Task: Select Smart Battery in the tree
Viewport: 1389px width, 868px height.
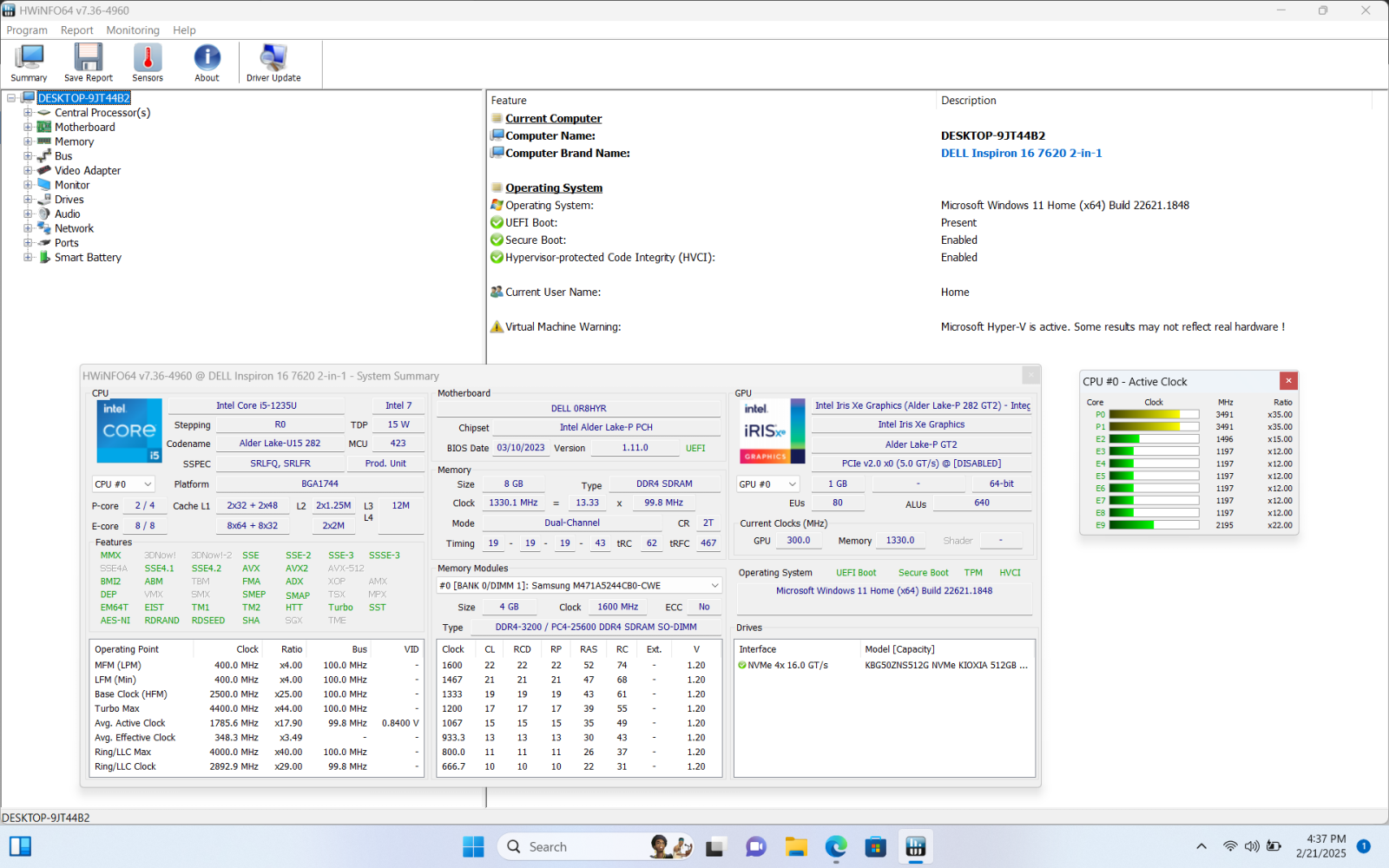Action: pos(88,258)
